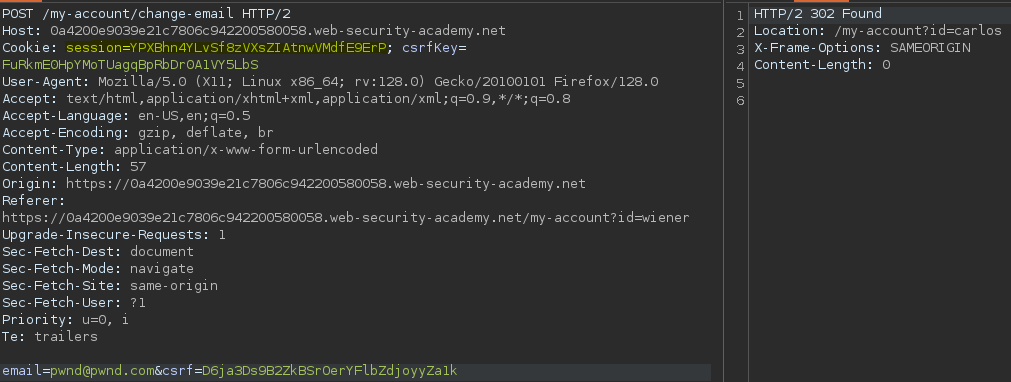
Task: Click the Sec-Fetch-Site: same-origin header
Action: [110, 285]
